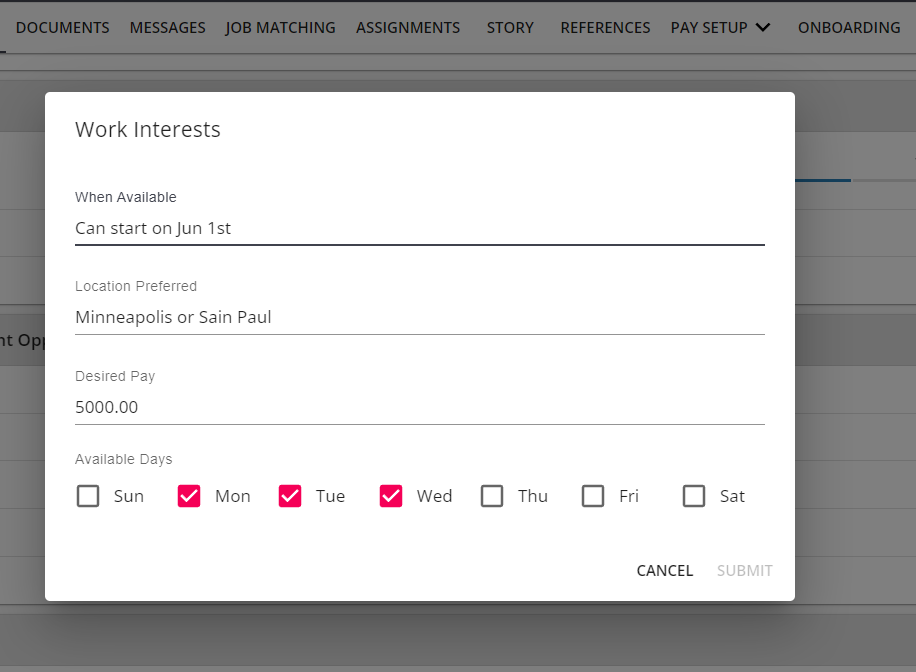Cancel the Work Interests dialog
916x672 pixels.
(x=665, y=570)
